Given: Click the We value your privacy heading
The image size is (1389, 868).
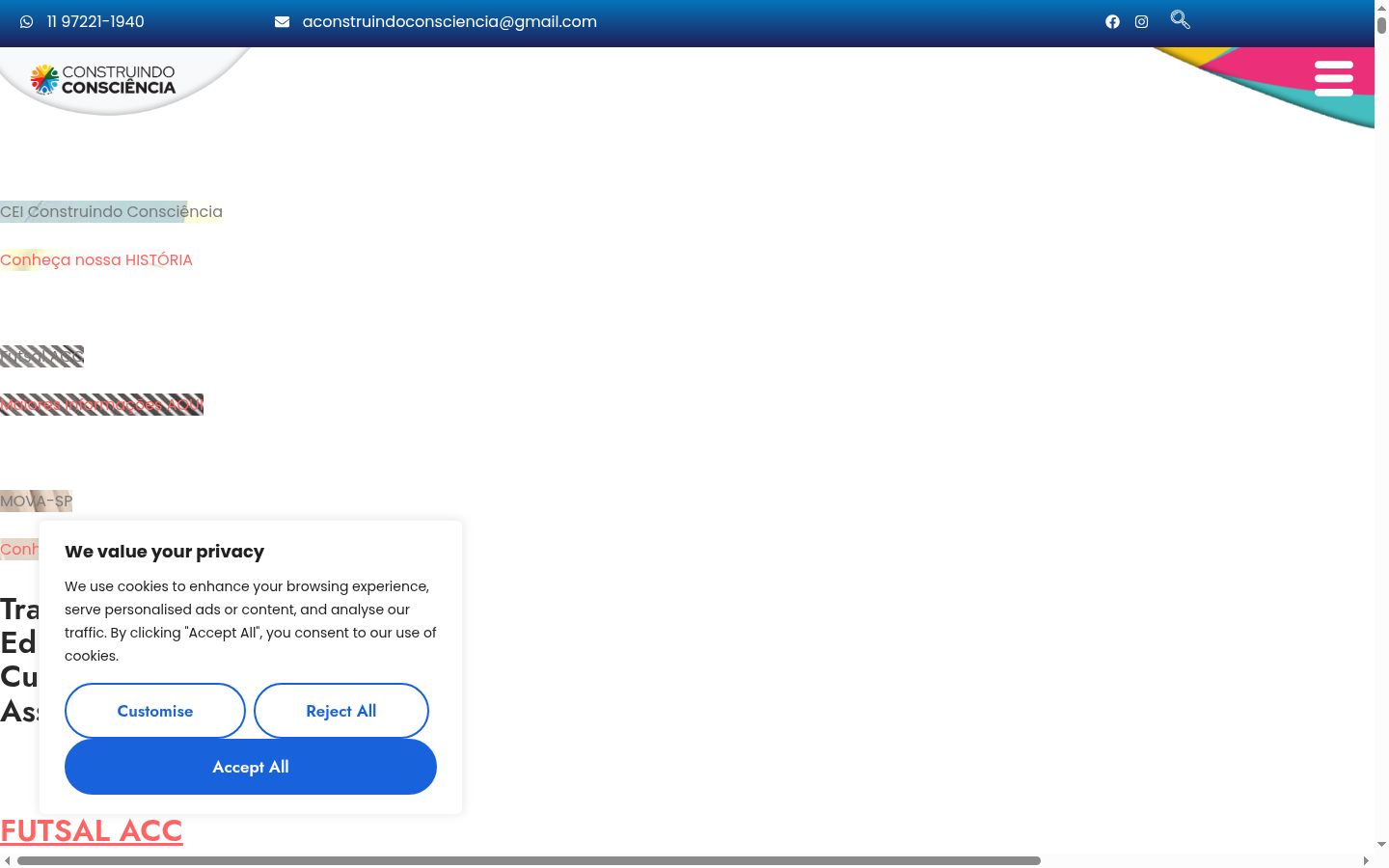Looking at the screenshot, I should [x=164, y=552].
